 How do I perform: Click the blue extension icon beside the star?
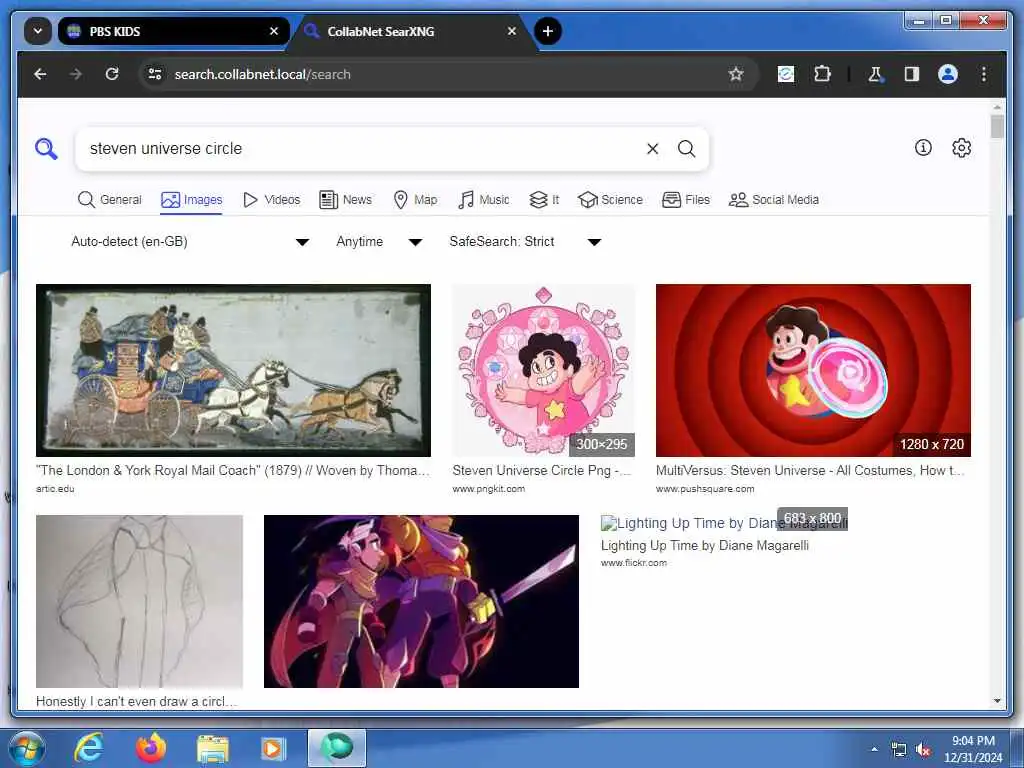point(786,74)
